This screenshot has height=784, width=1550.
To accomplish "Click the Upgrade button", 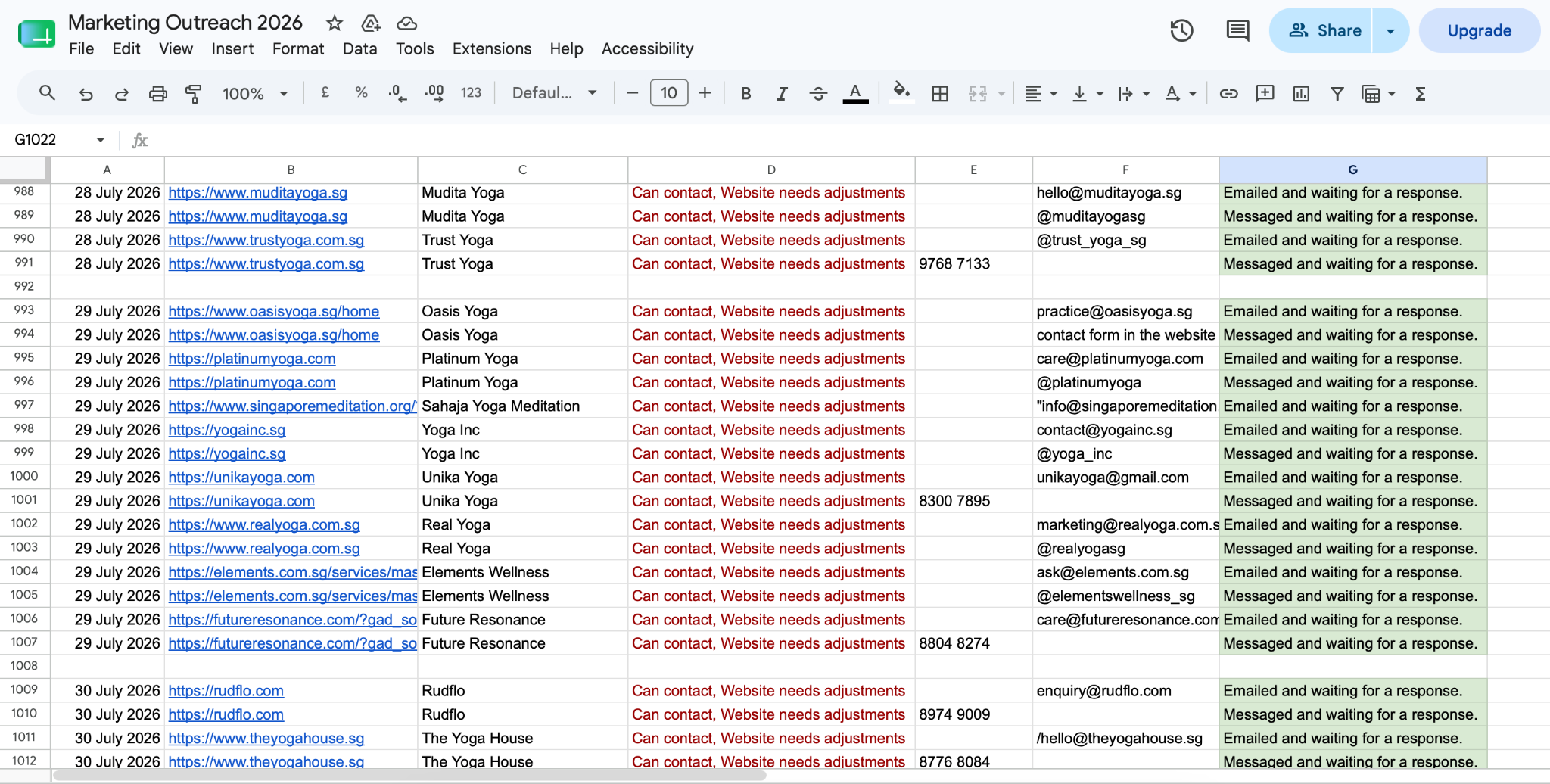I will pos(1479,30).
